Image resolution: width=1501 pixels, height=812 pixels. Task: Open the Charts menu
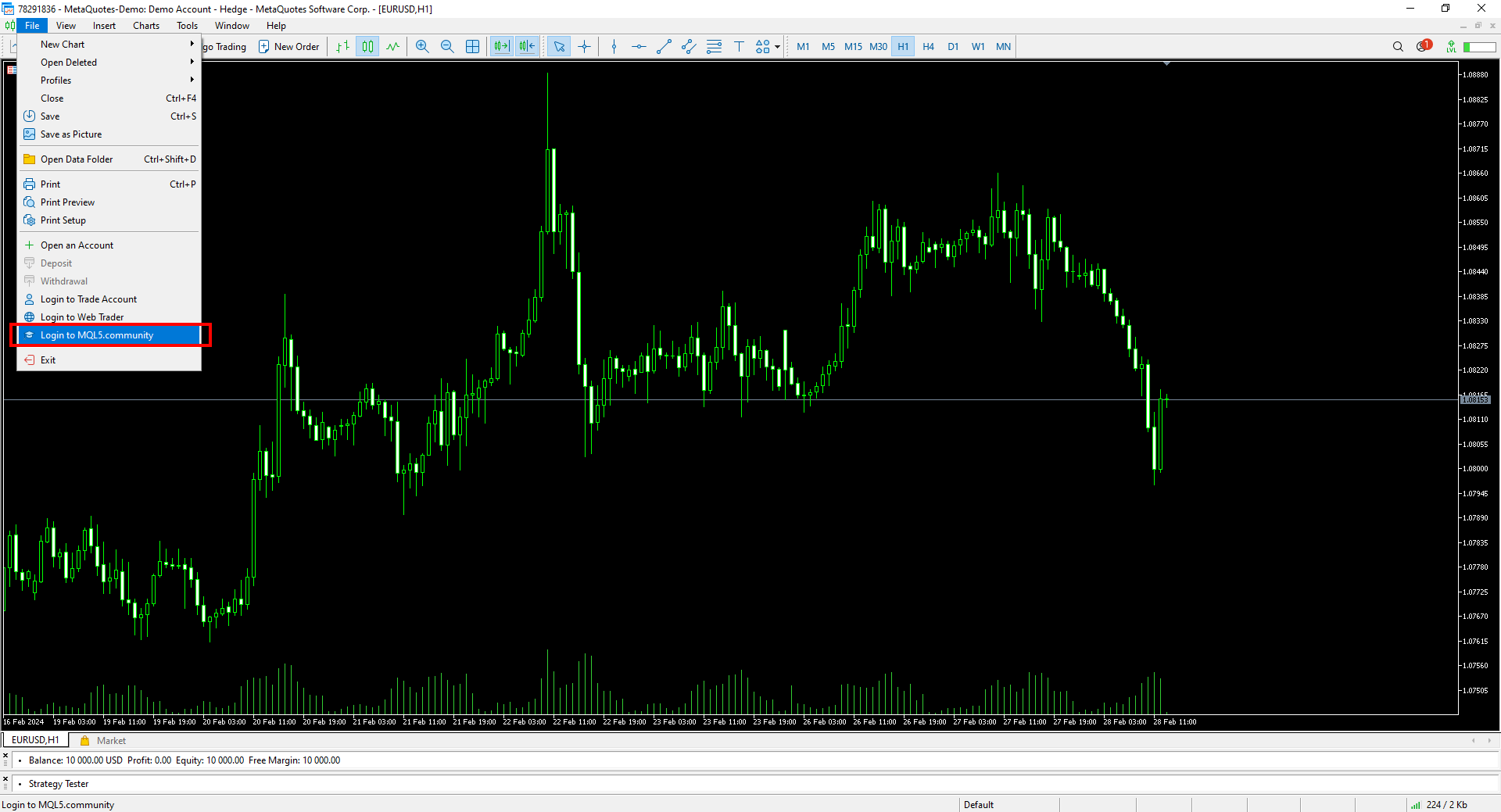click(x=146, y=26)
